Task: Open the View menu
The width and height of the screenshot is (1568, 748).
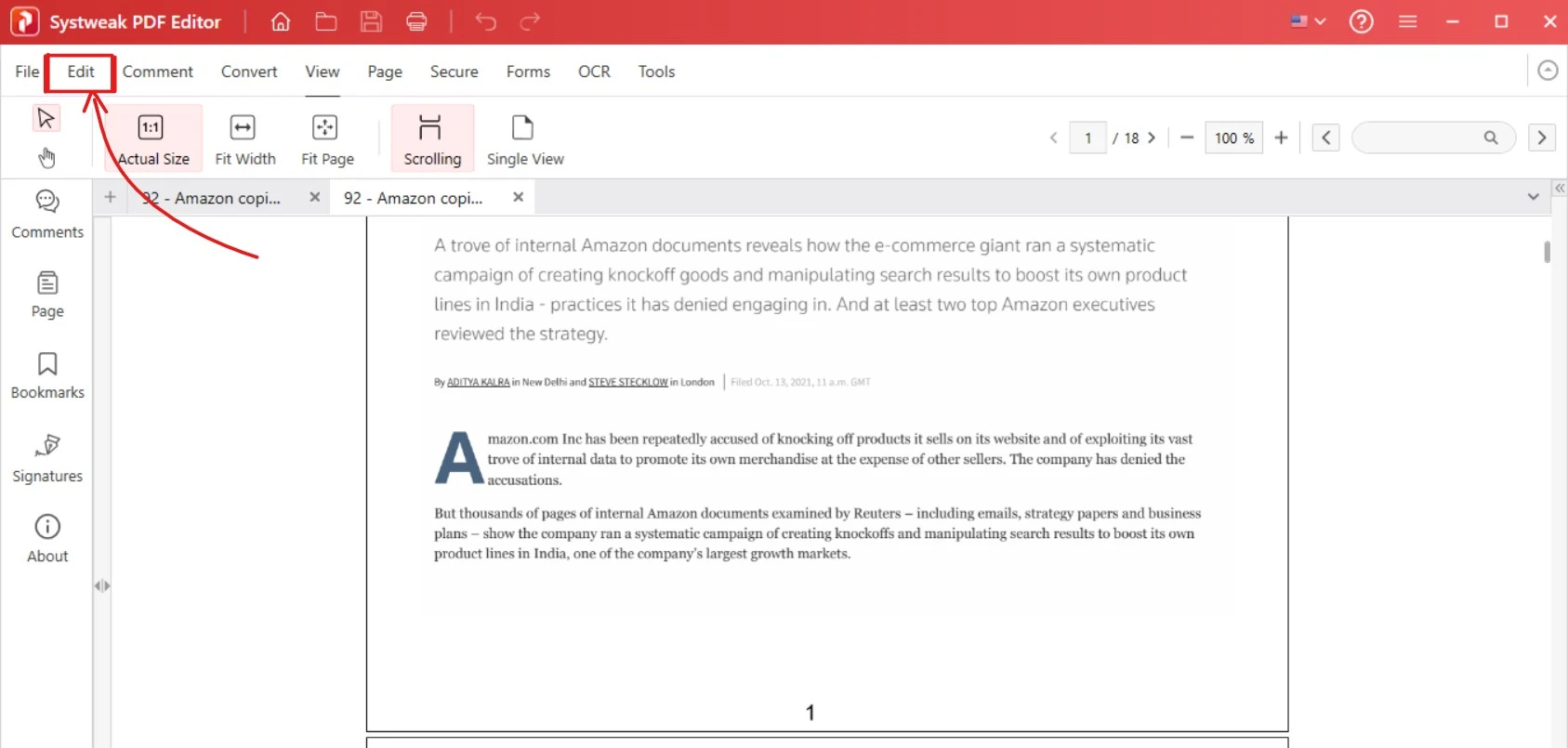Action: pos(323,72)
